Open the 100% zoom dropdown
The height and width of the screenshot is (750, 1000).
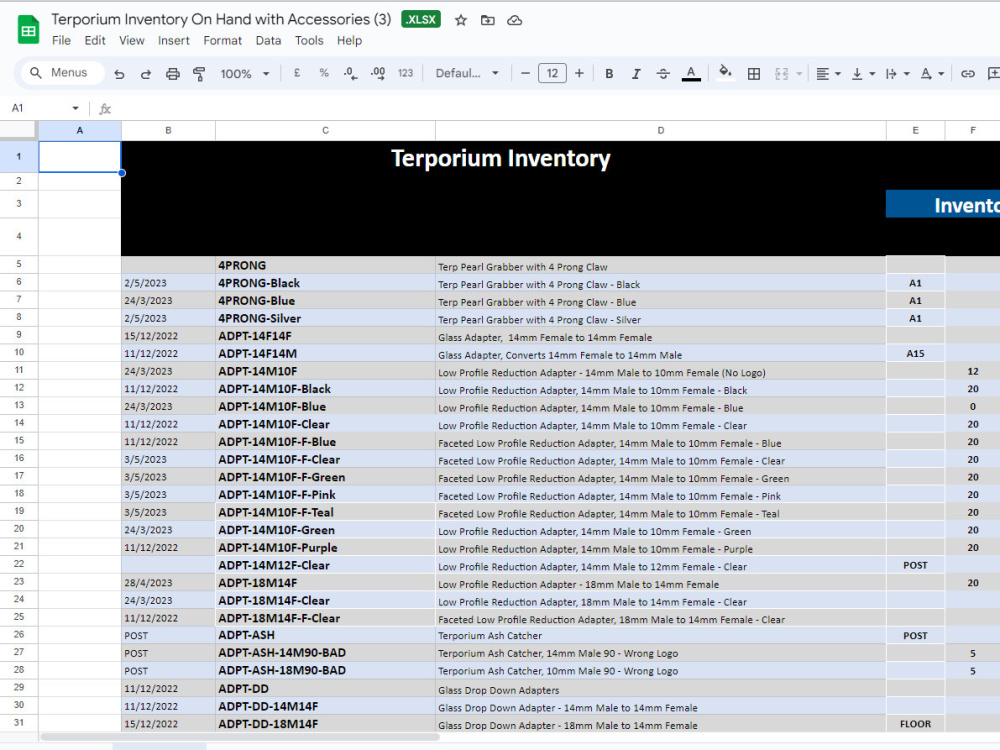point(245,73)
